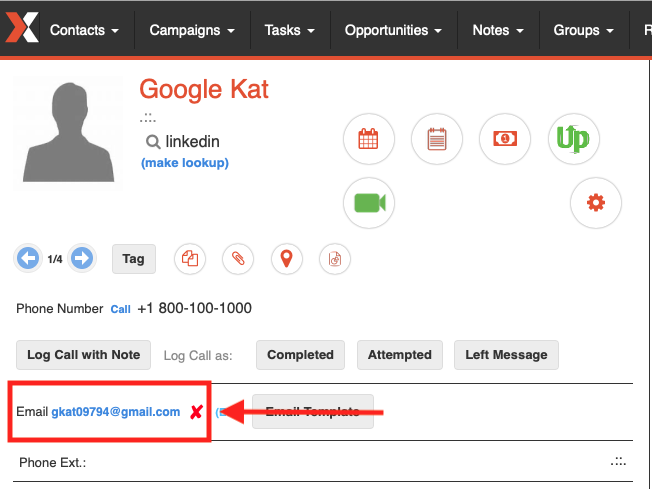
Task: Click the orange X logo in the navbar
Action: click(22, 27)
